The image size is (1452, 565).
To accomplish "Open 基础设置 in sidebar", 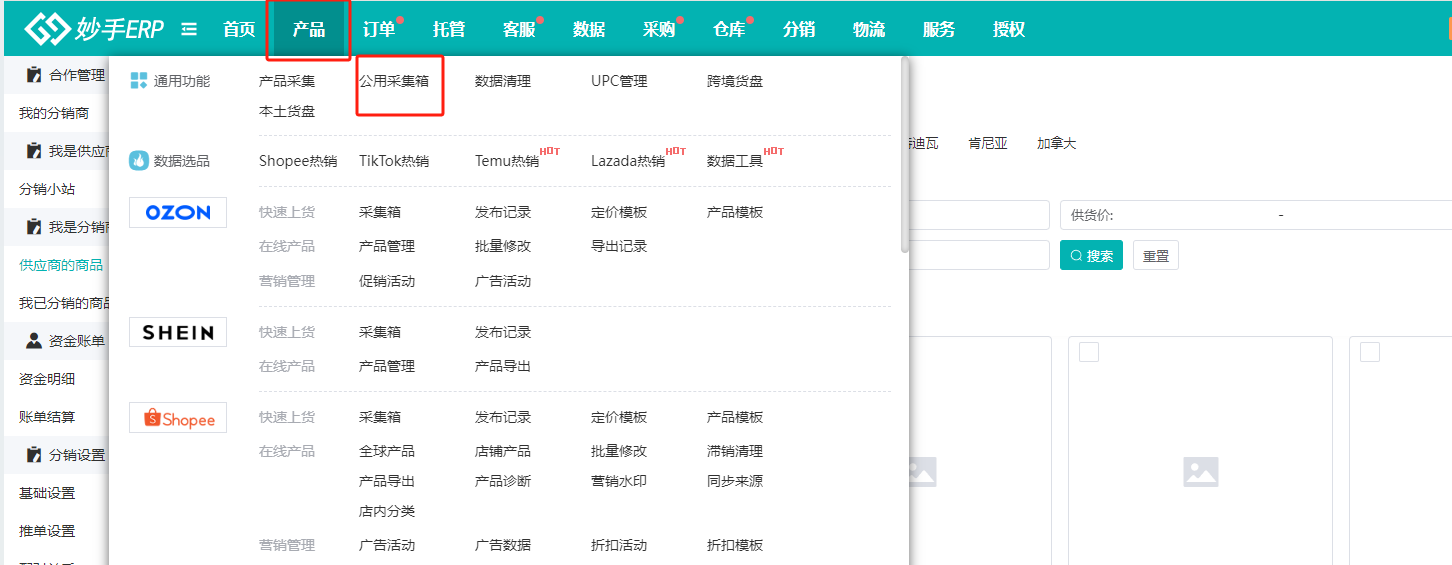I will [x=47, y=493].
